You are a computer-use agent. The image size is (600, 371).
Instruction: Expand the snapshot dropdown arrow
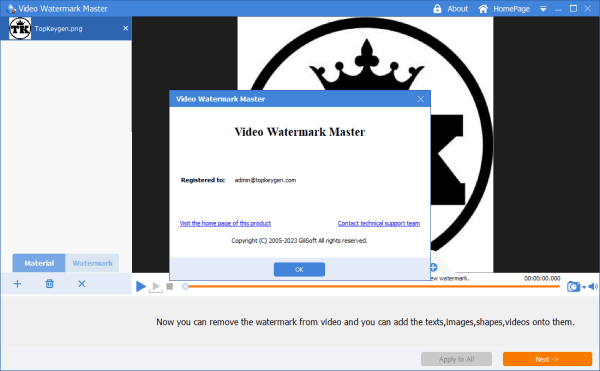pyautogui.click(x=584, y=287)
